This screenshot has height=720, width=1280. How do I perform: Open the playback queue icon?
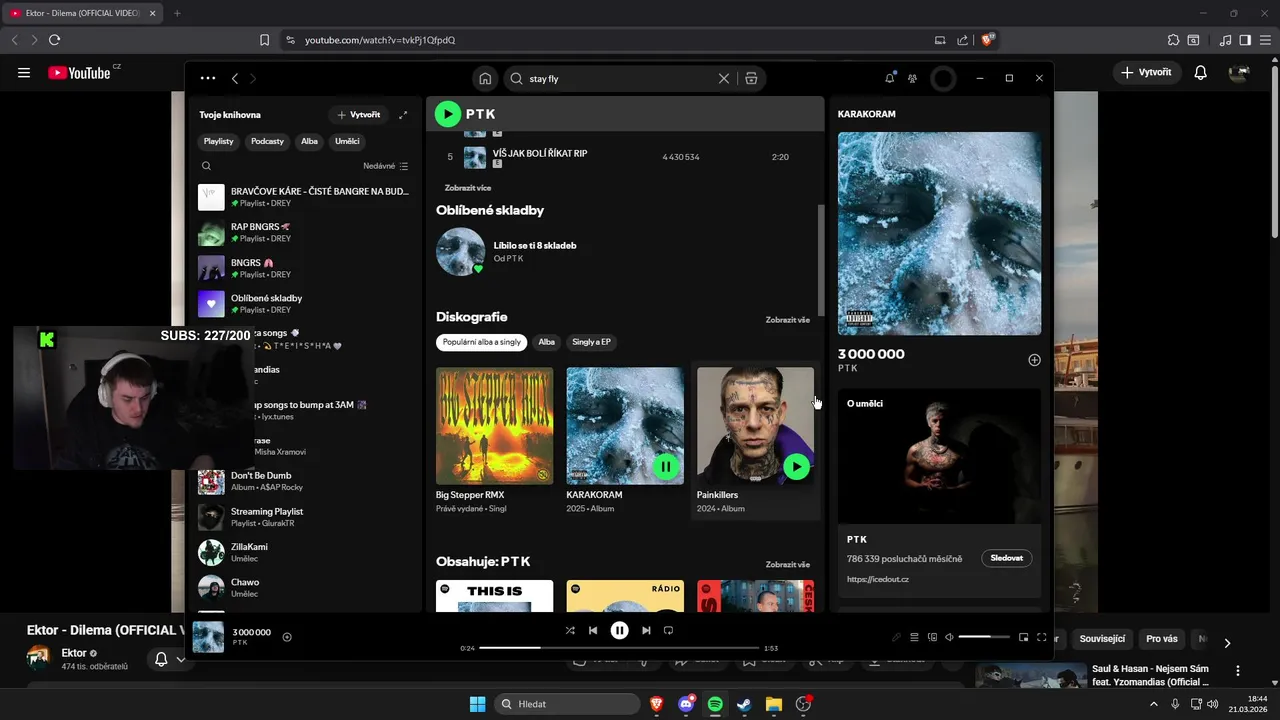pyautogui.click(x=914, y=637)
